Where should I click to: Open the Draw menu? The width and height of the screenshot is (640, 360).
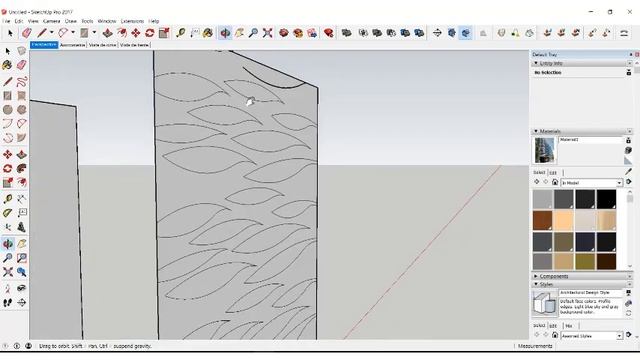click(71, 21)
